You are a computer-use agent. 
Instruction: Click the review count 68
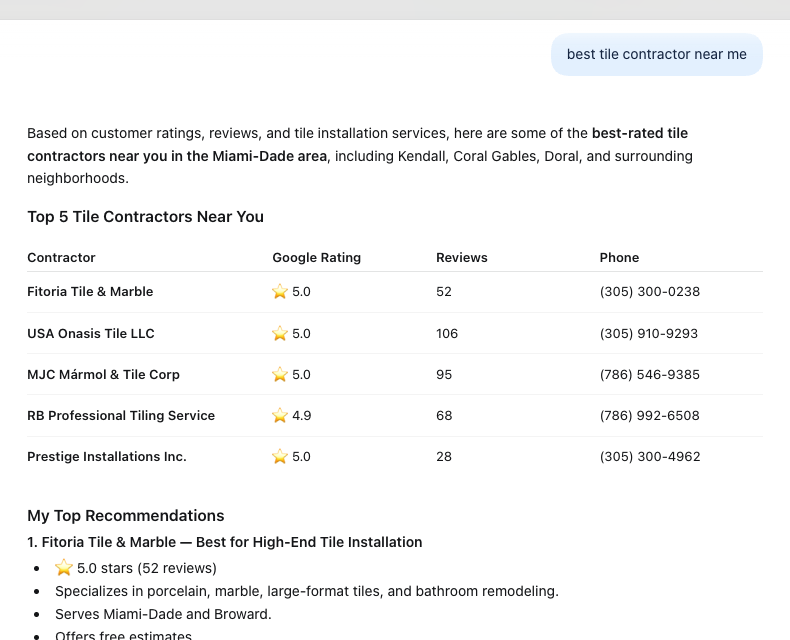point(444,416)
